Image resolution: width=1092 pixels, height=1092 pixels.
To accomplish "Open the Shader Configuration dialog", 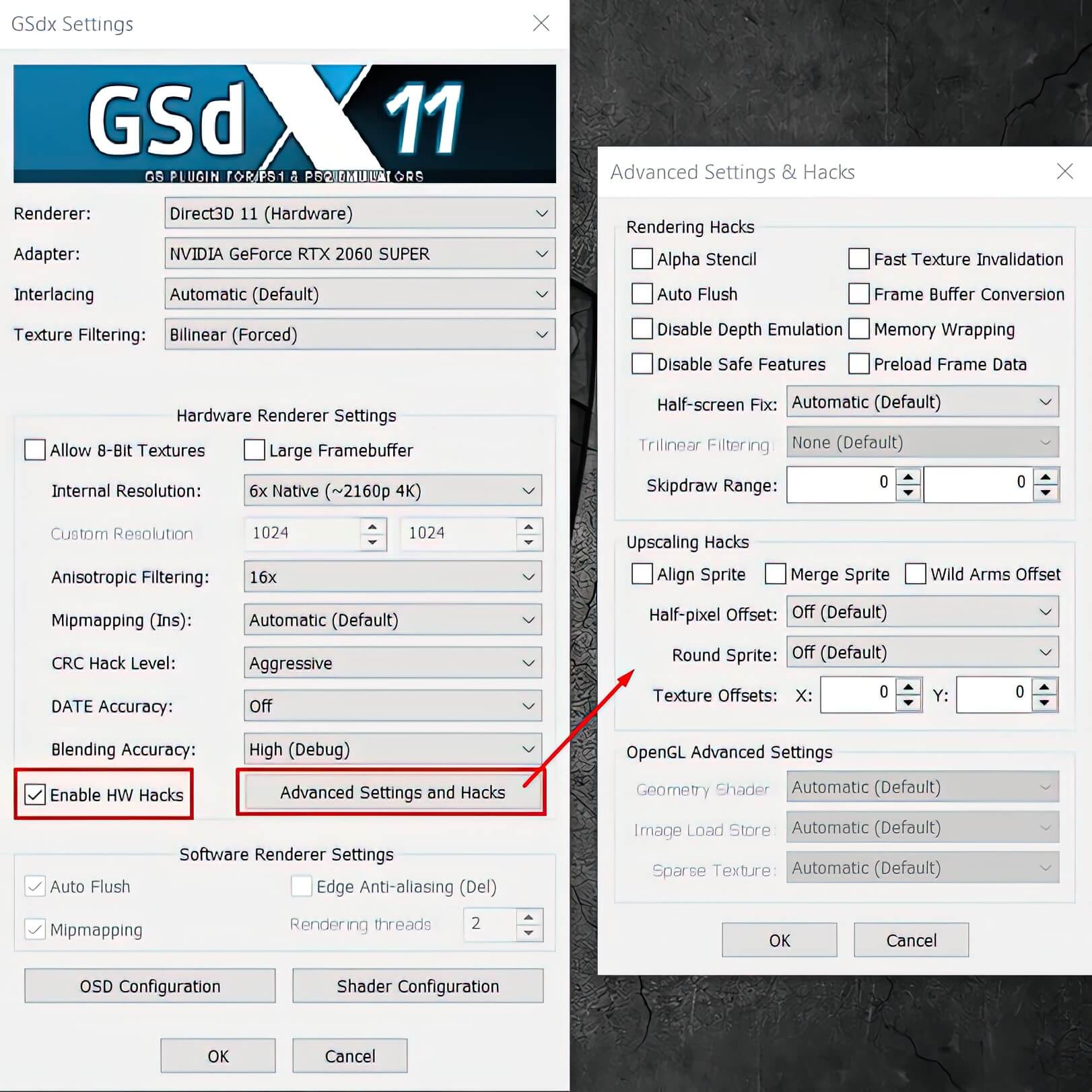I will click(x=417, y=986).
